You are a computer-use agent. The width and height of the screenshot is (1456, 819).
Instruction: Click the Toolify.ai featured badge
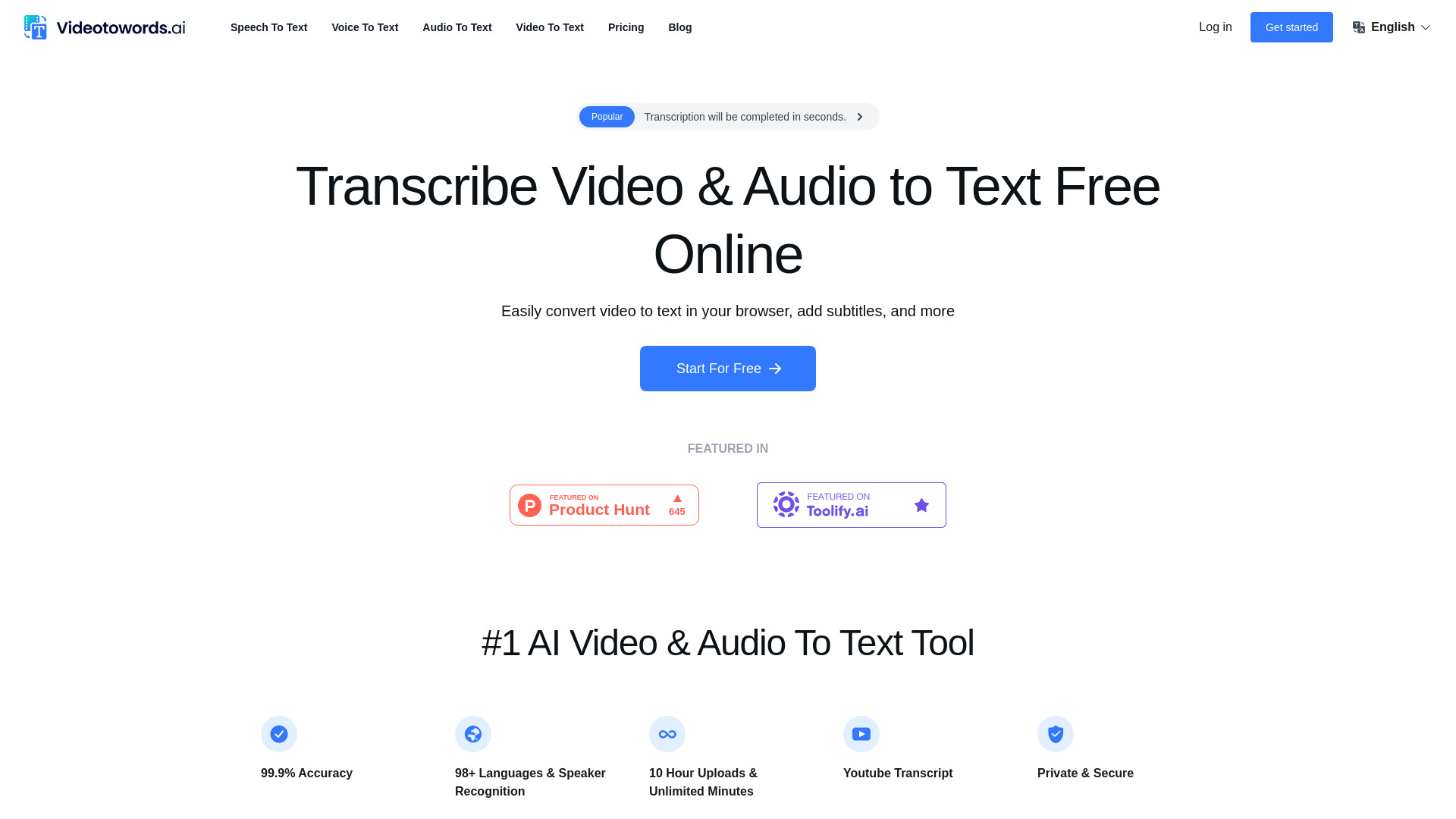pyautogui.click(x=851, y=505)
